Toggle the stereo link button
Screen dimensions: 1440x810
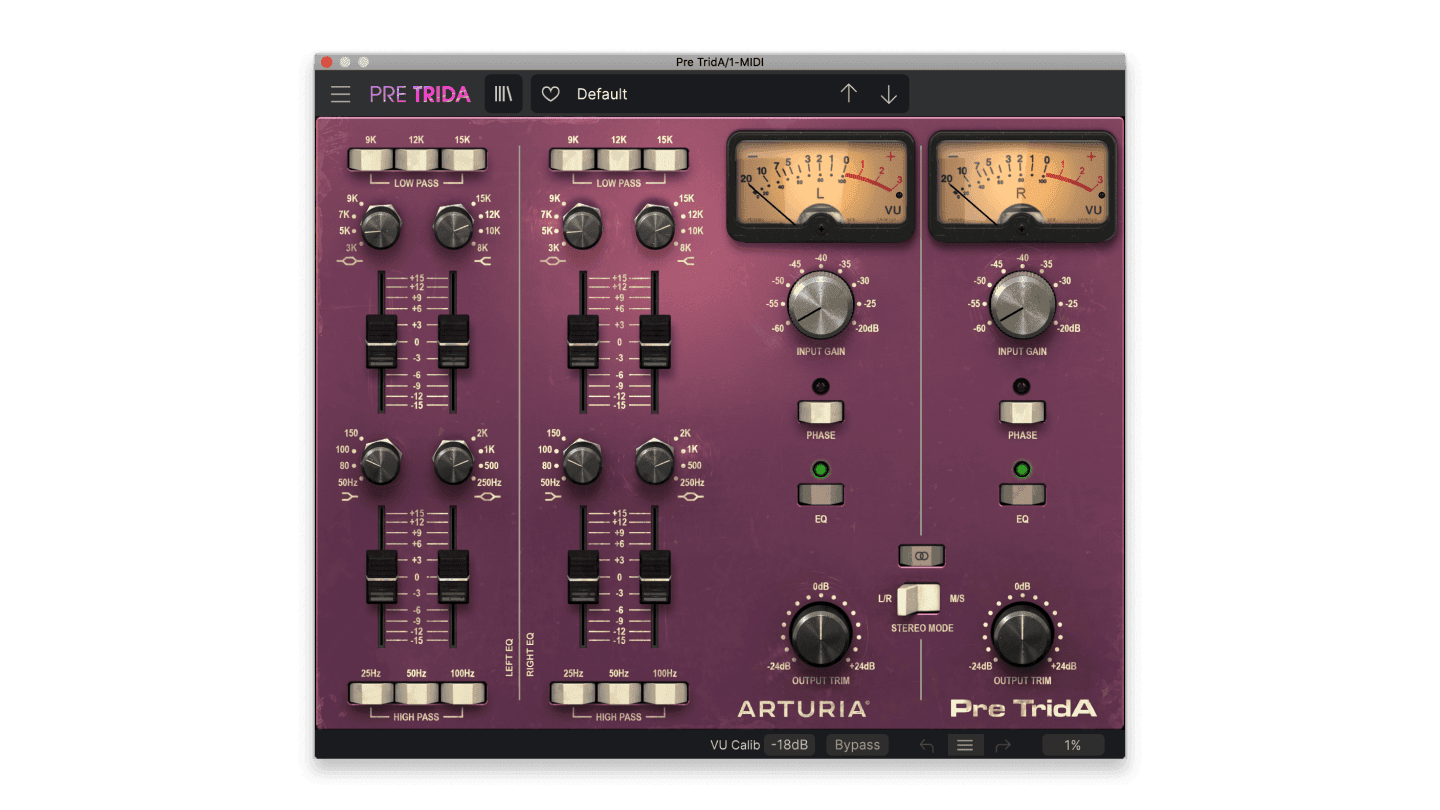(x=921, y=556)
